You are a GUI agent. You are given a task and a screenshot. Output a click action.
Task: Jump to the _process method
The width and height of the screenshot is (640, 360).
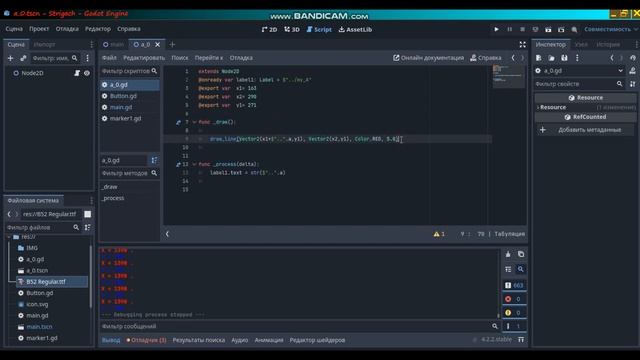(113, 198)
